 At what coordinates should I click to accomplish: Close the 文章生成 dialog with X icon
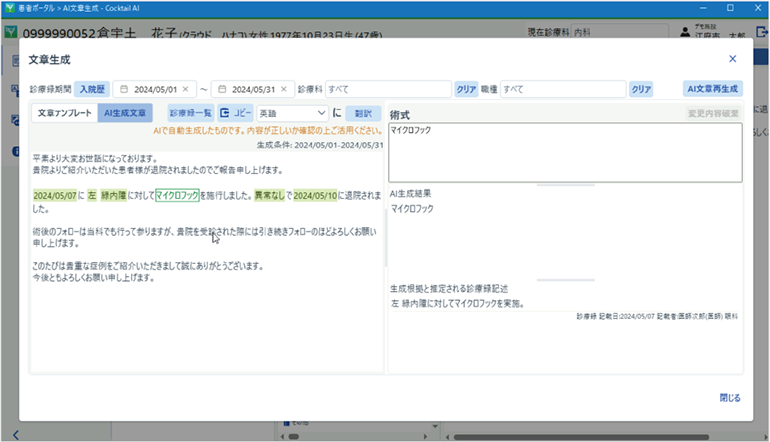tap(732, 59)
